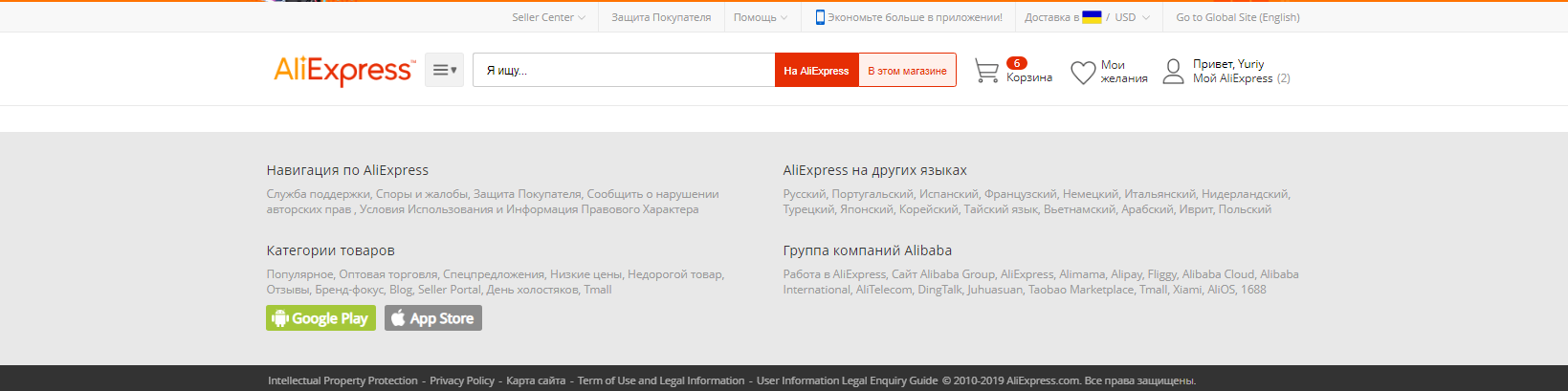Click the AliExpress logo

(344, 71)
